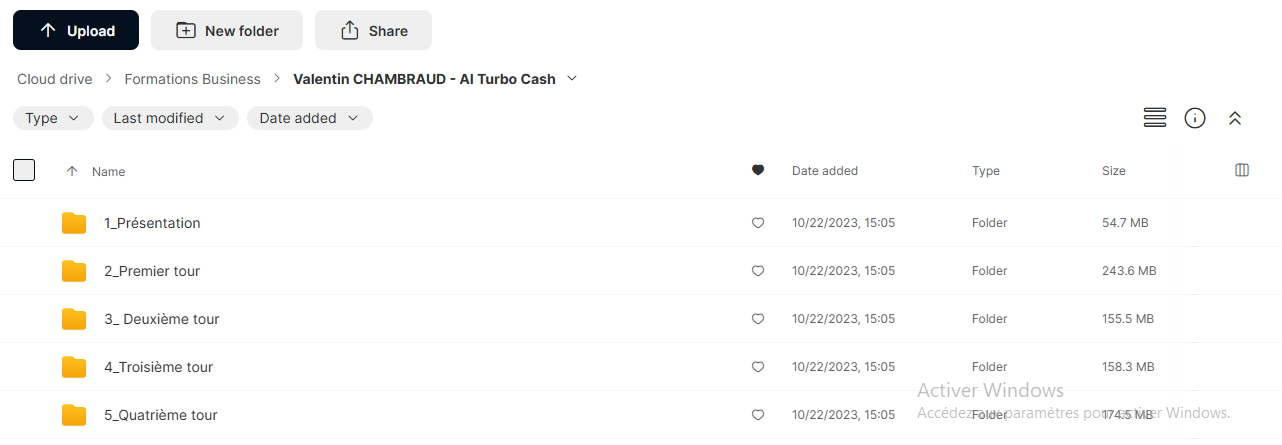Open the Last modified filter dropdown
This screenshot has height=445, width=1282.
coord(170,118)
